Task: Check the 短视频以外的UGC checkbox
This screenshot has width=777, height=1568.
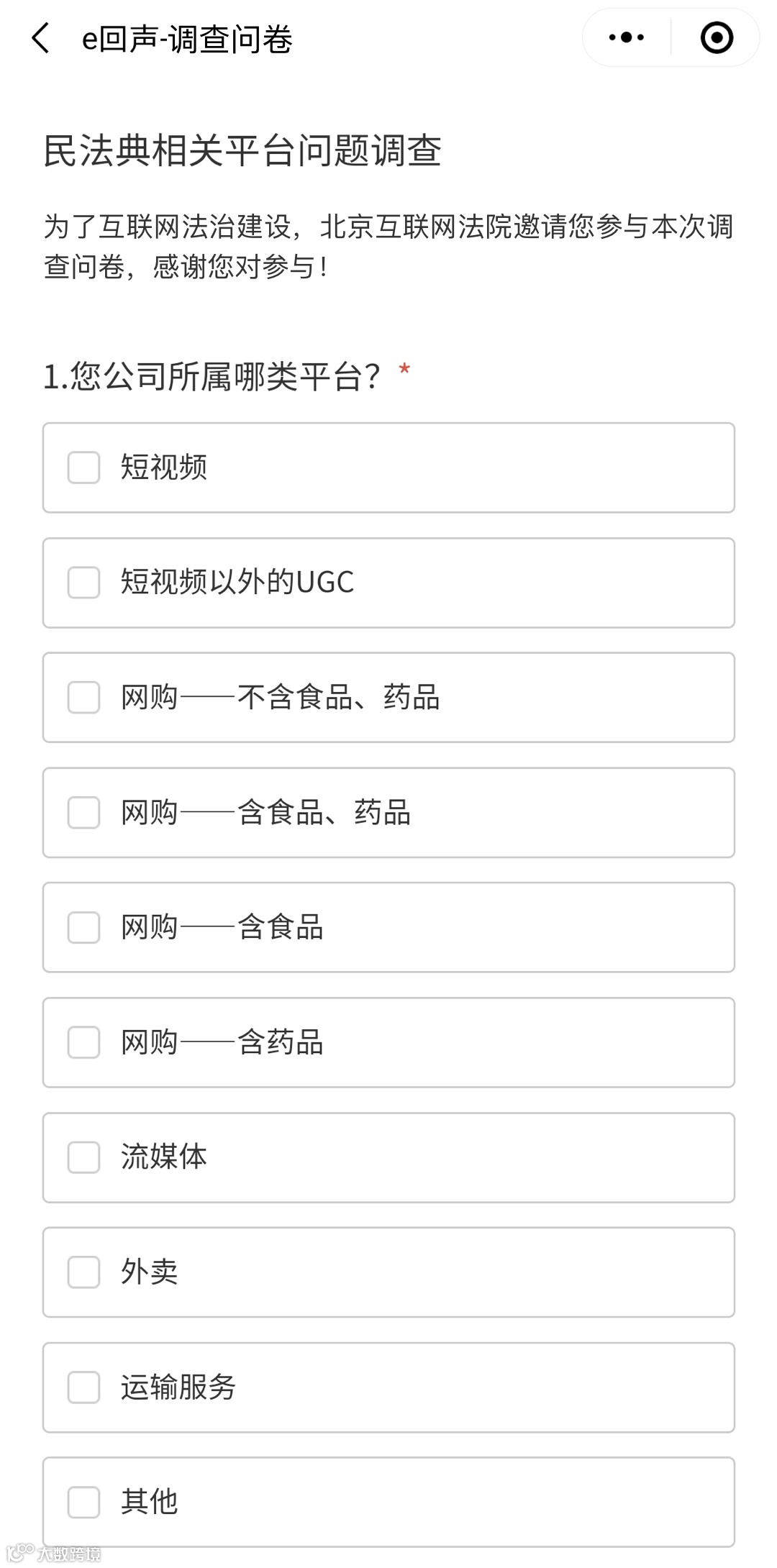Action: pyautogui.click(x=83, y=583)
